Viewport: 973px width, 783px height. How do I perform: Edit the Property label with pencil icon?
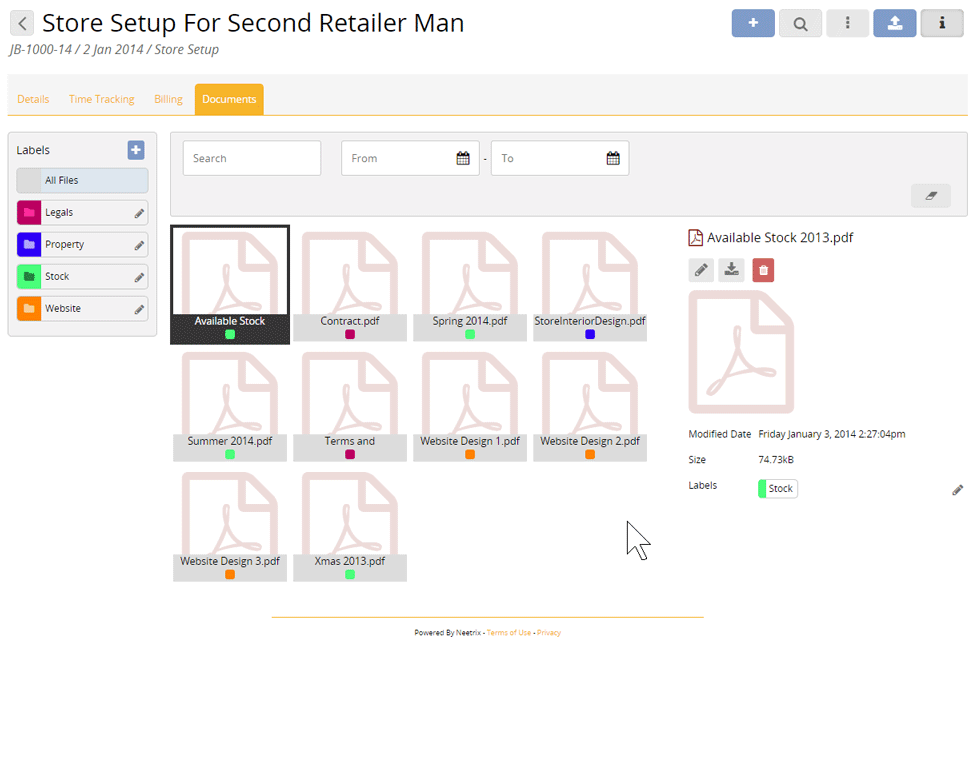pos(139,246)
